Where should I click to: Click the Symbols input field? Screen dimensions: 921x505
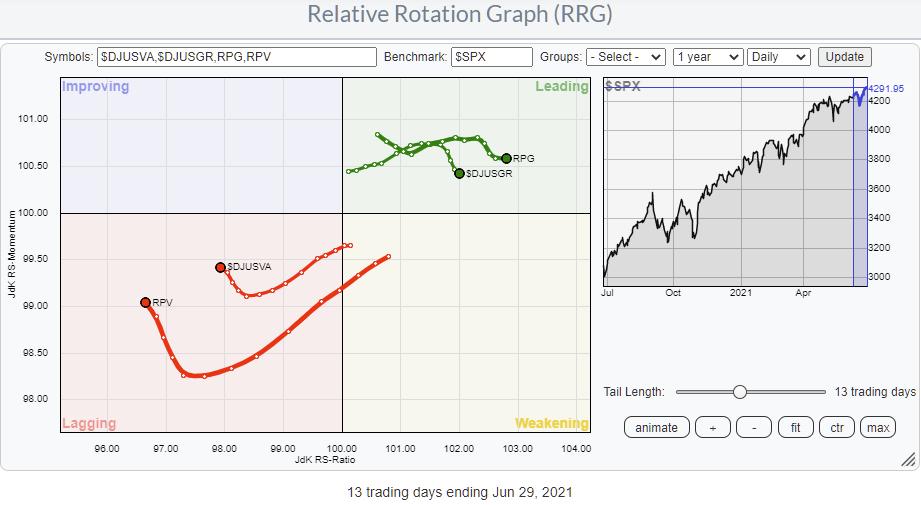coord(236,57)
